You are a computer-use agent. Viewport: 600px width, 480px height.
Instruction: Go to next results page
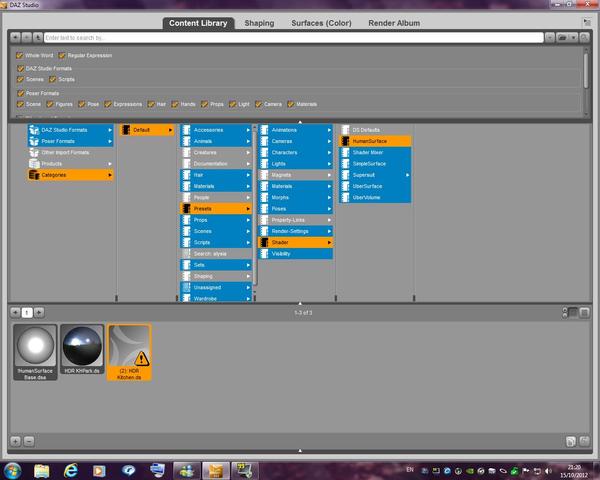(39, 313)
